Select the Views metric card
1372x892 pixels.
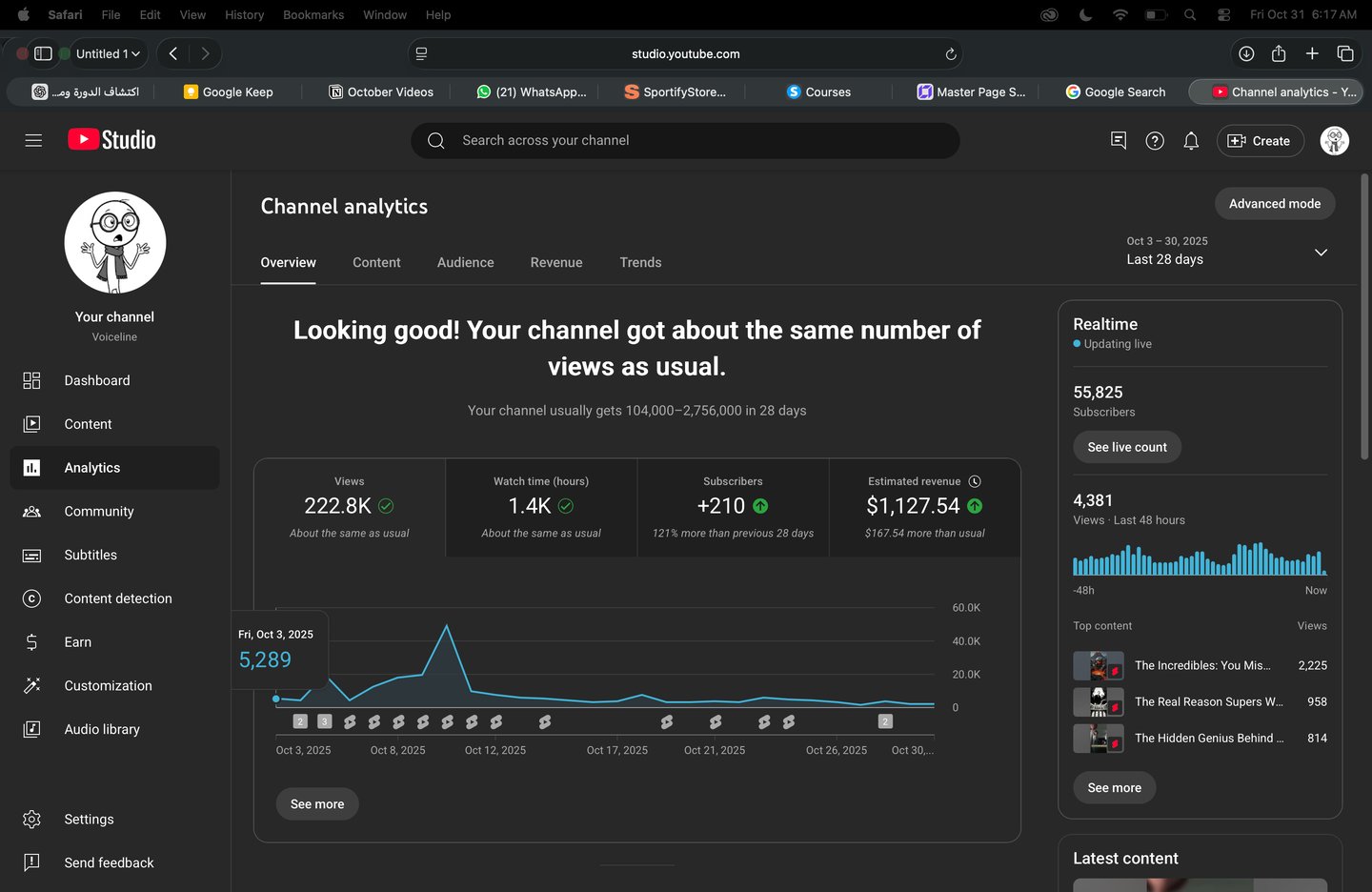(x=350, y=508)
